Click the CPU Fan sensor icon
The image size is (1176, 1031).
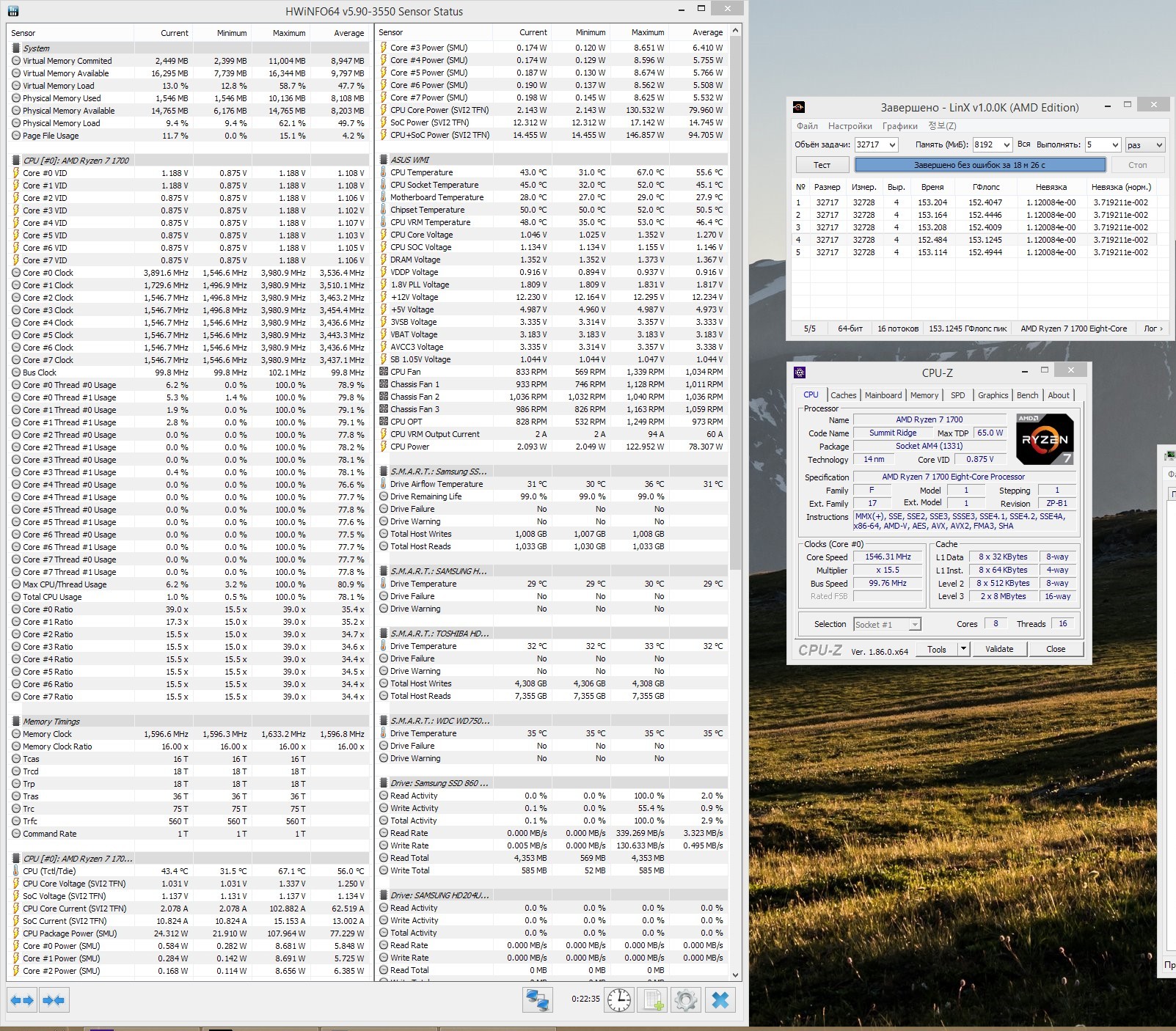tap(384, 372)
